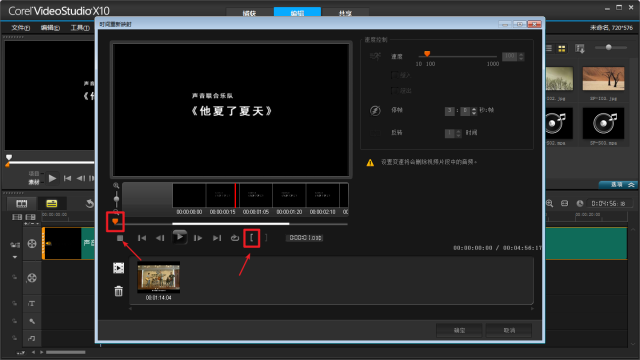Click the reverse times stepper

click(458, 133)
